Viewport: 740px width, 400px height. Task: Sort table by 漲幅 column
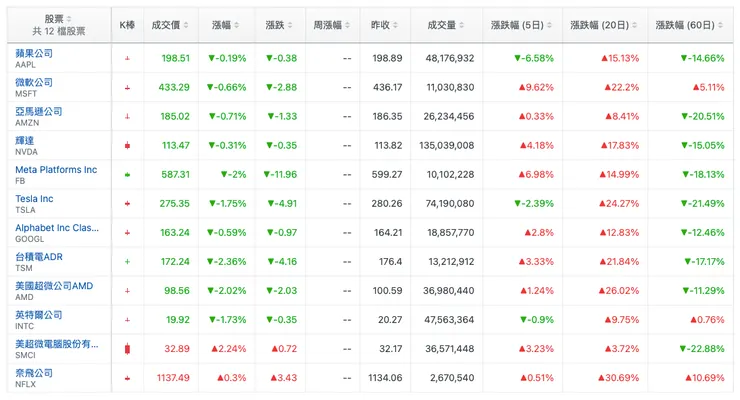(226, 25)
